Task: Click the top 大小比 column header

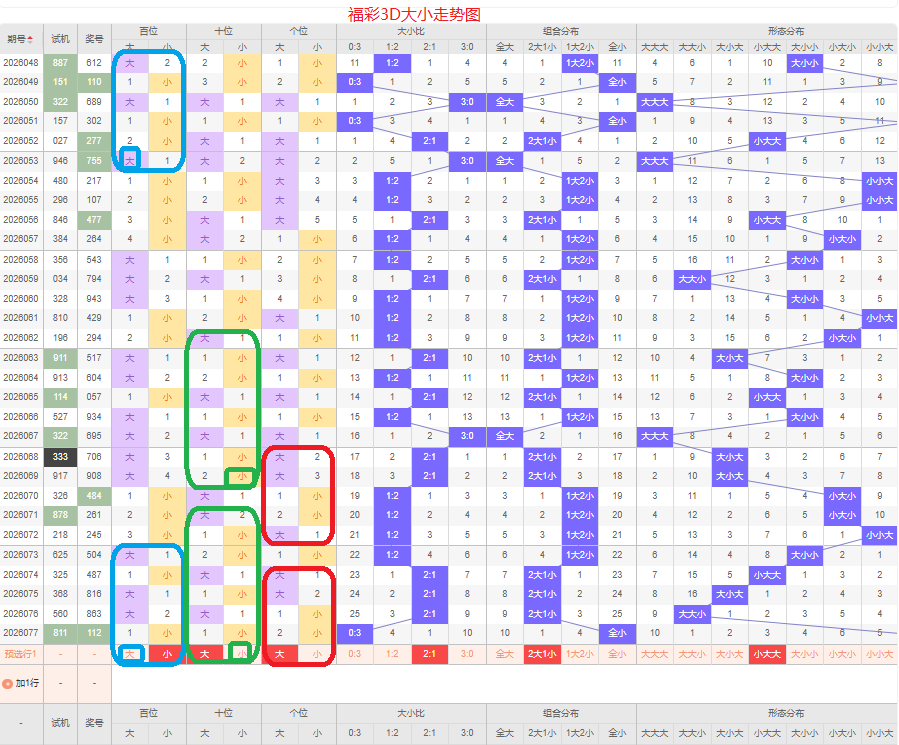Action: click(x=411, y=31)
